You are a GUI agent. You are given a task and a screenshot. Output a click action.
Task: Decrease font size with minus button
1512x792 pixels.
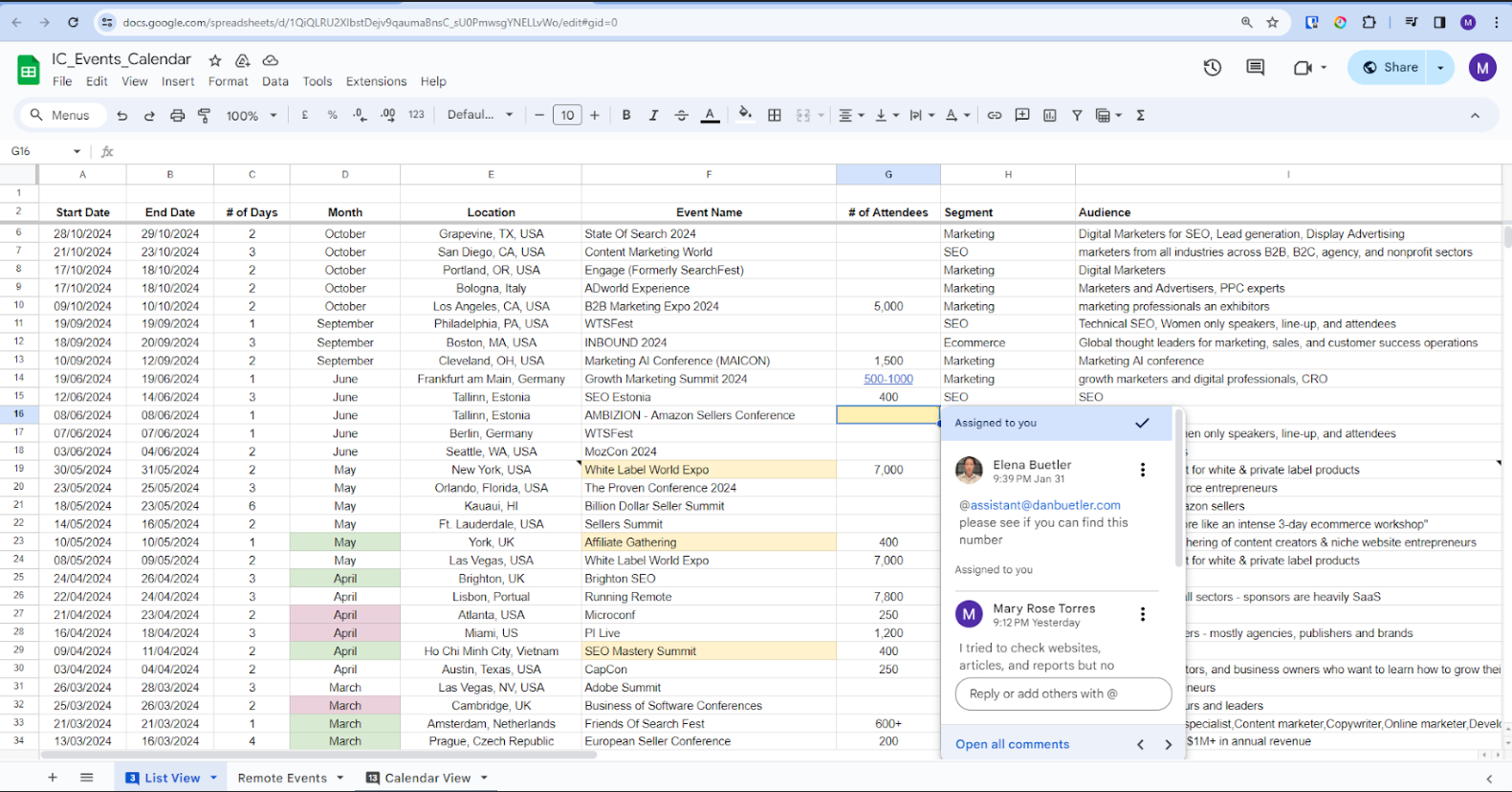(x=539, y=115)
